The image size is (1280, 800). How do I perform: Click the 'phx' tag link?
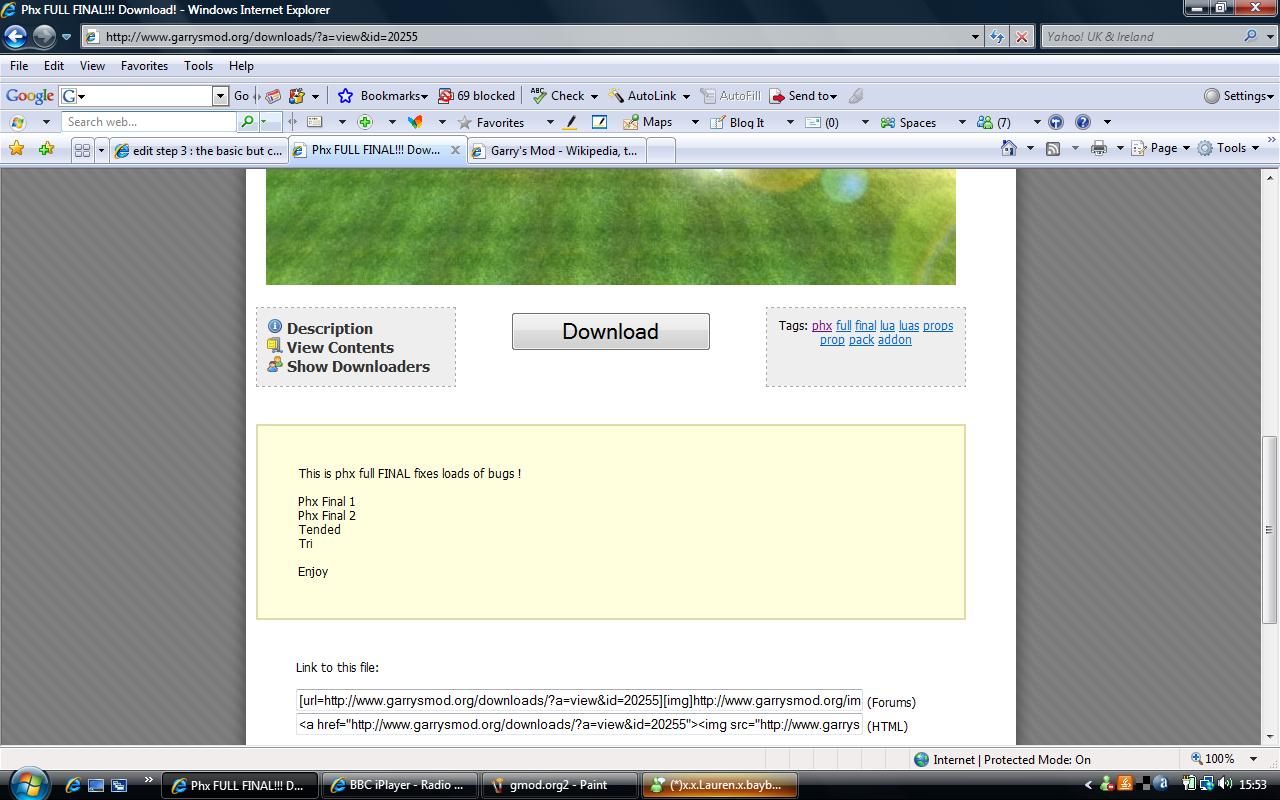pos(822,326)
